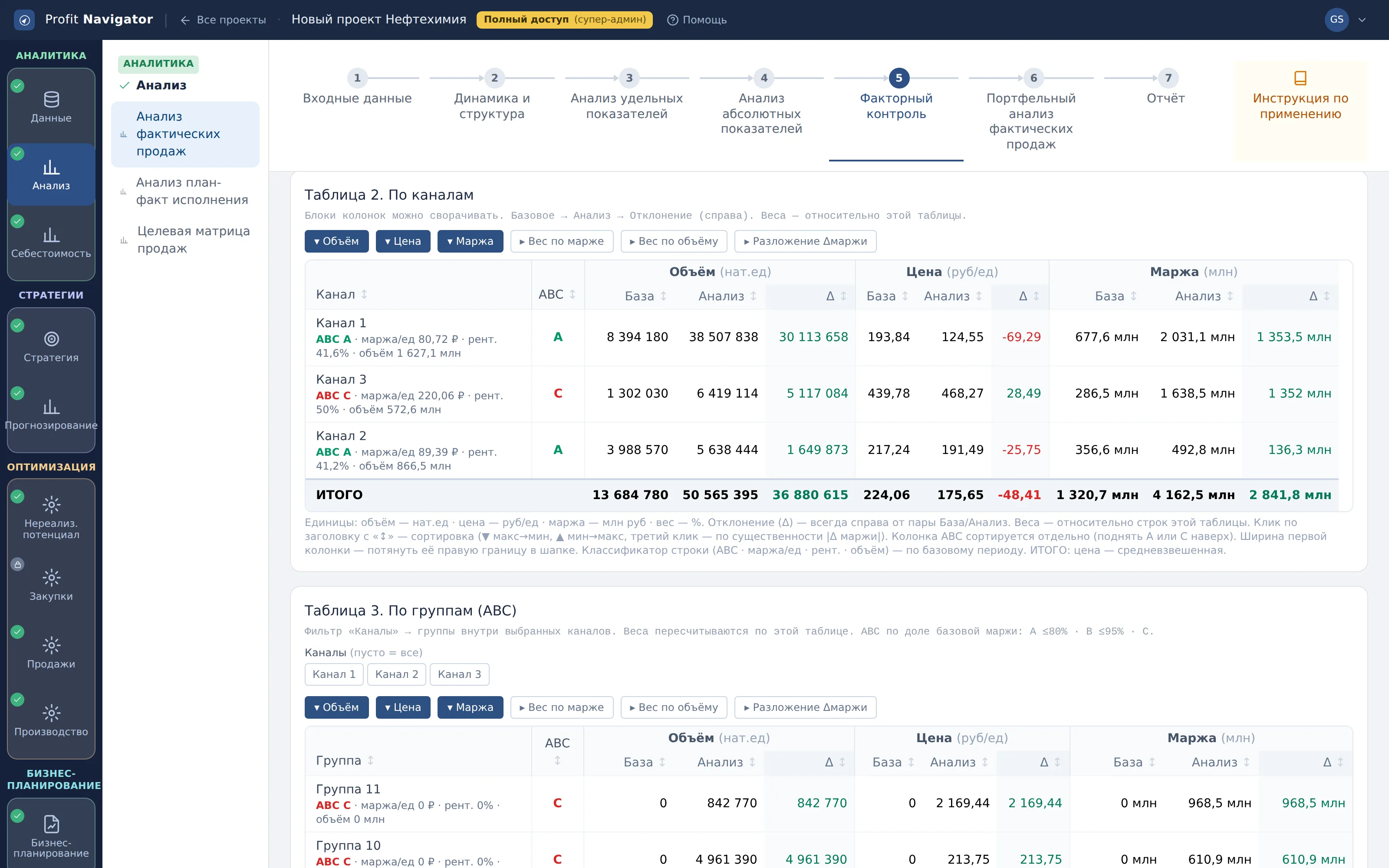Expand Вес по марже in Table 3
Image resolution: width=1389 pixels, height=868 pixels.
562,707
